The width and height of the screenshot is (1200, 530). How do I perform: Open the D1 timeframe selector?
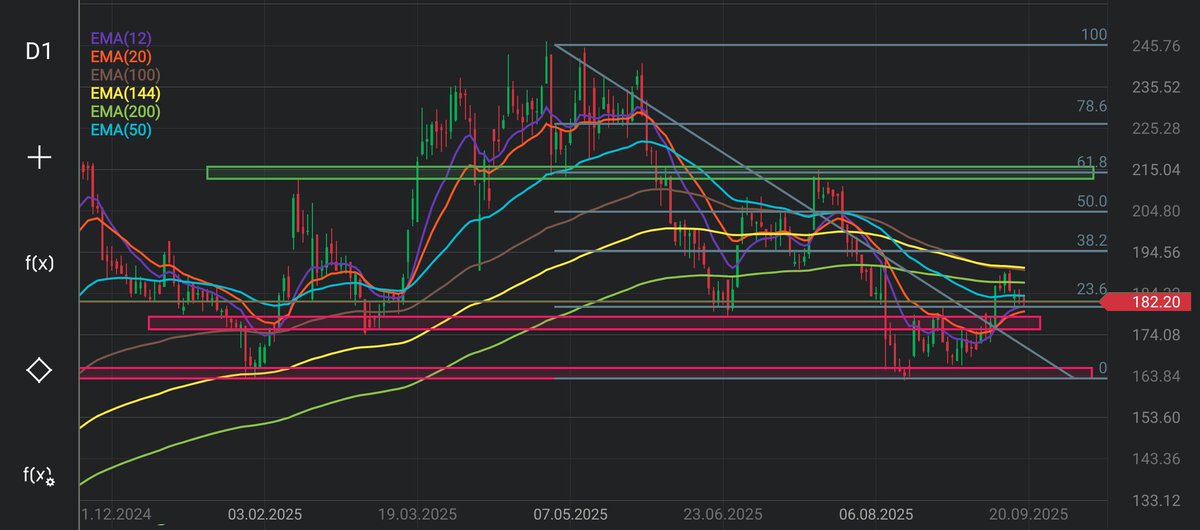click(38, 52)
